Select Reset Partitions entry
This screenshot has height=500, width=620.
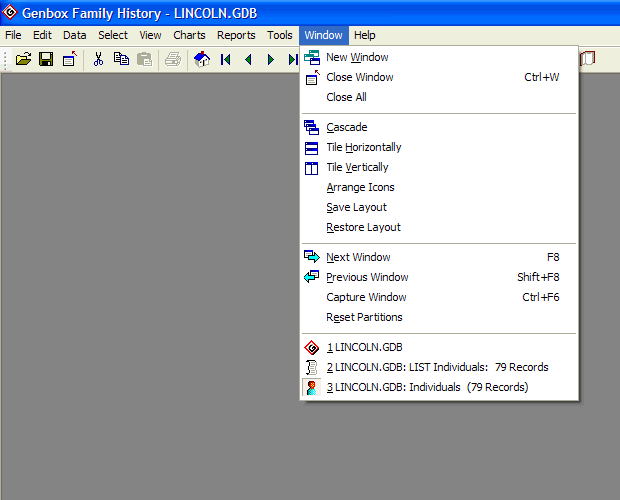(364, 317)
